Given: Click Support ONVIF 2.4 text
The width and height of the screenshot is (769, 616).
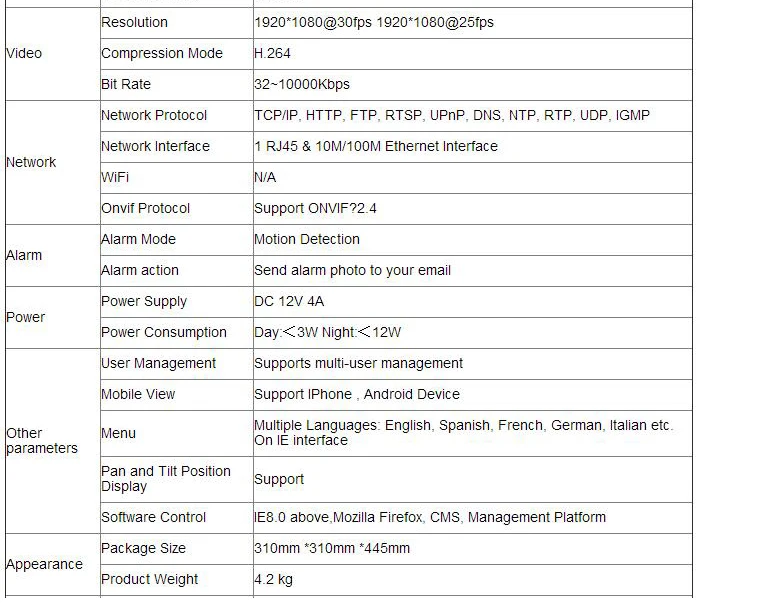Looking at the screenshot, I should coord(315,208).
